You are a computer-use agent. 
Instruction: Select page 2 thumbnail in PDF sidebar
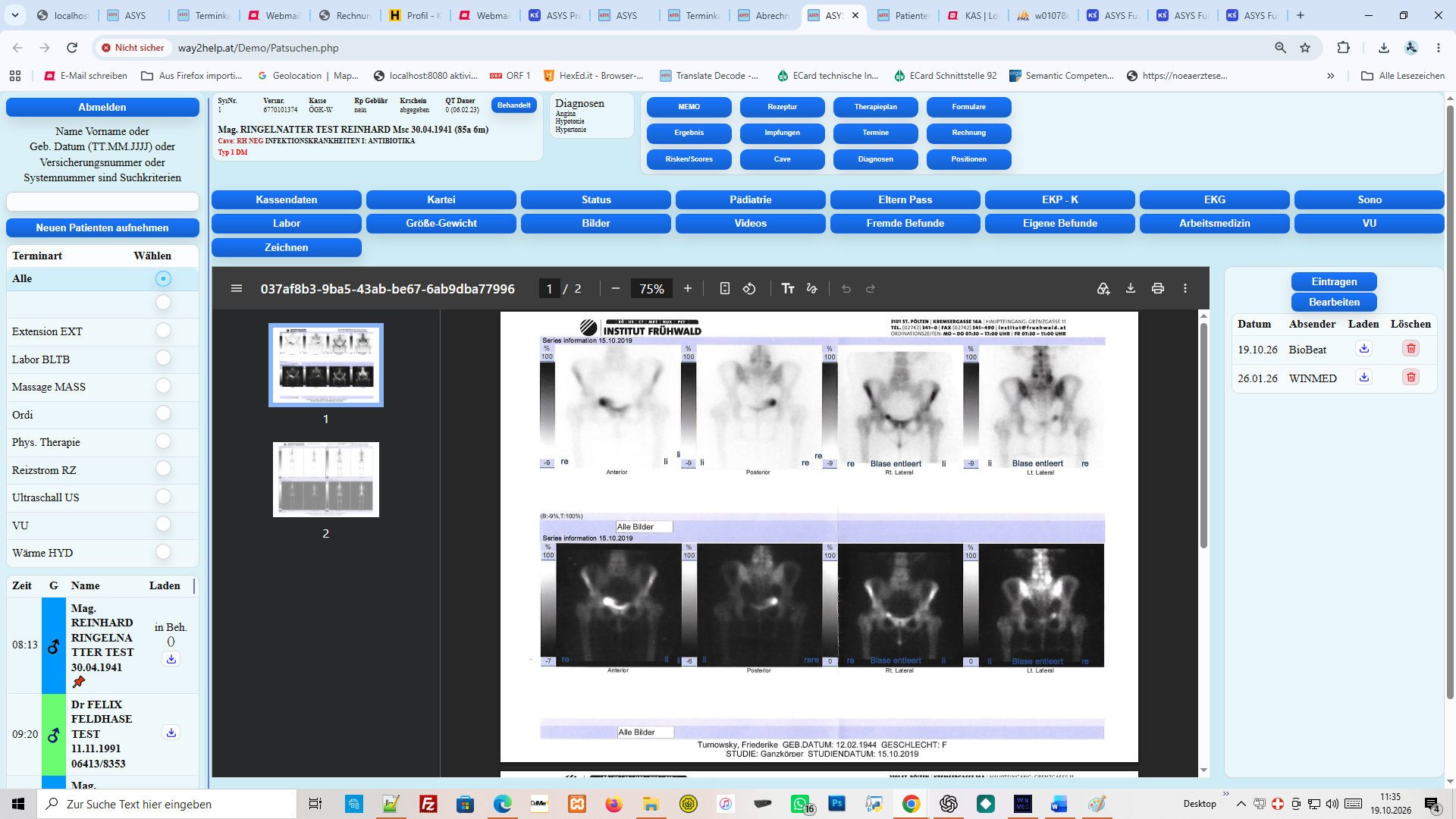coord(326,479)
